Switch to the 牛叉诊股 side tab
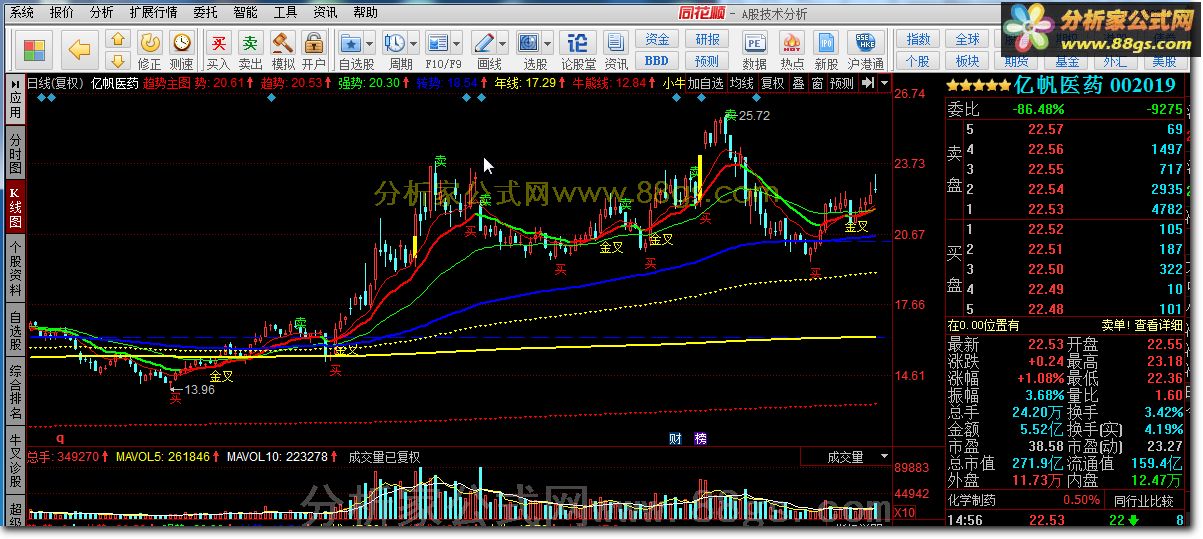This screenshot has height=539, width=1203. pyautogui.click(x=15, y=460)
